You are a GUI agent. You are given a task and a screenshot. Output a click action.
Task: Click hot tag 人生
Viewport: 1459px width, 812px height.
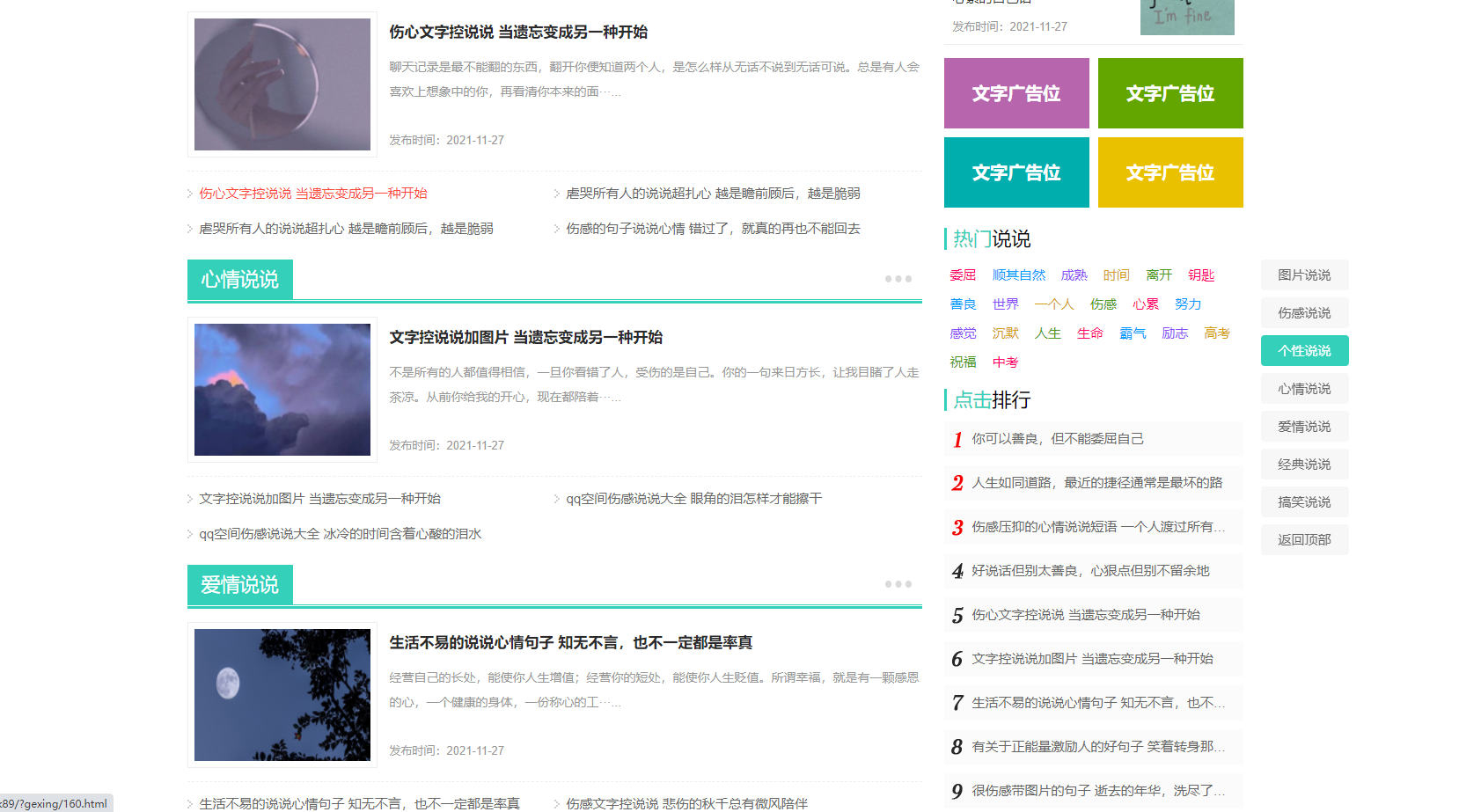(x=1047, y=333)
